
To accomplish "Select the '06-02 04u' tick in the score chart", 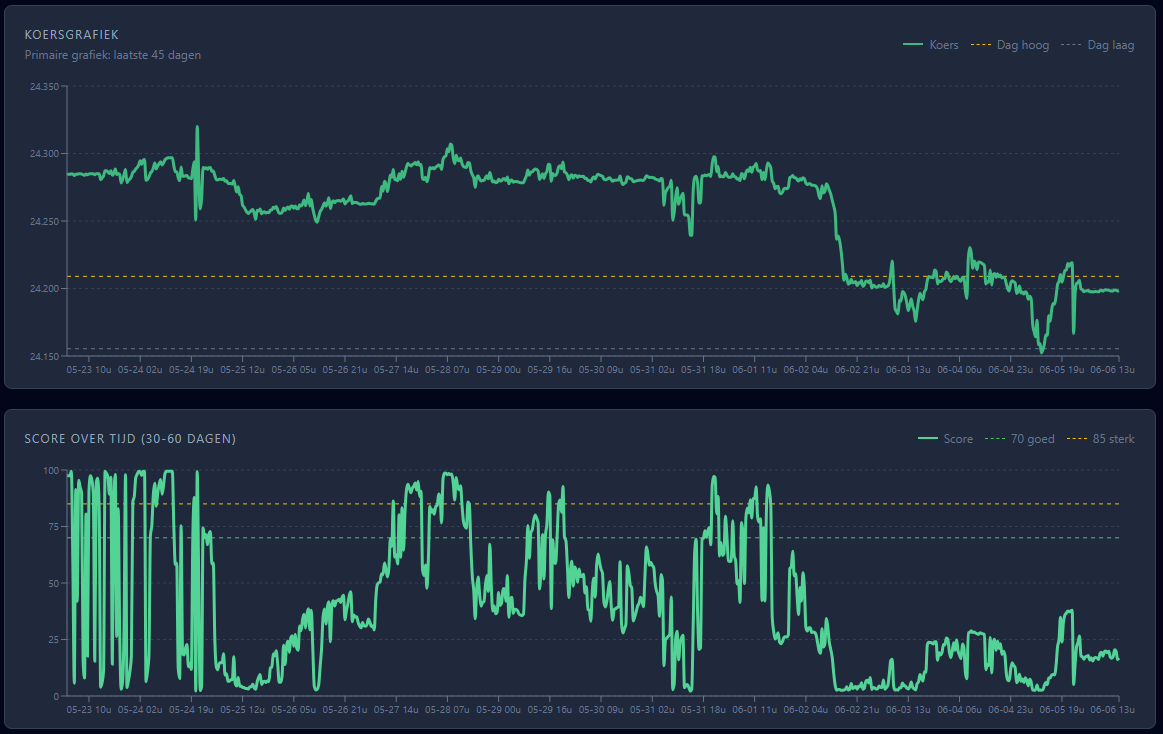I will pos(805,710).
